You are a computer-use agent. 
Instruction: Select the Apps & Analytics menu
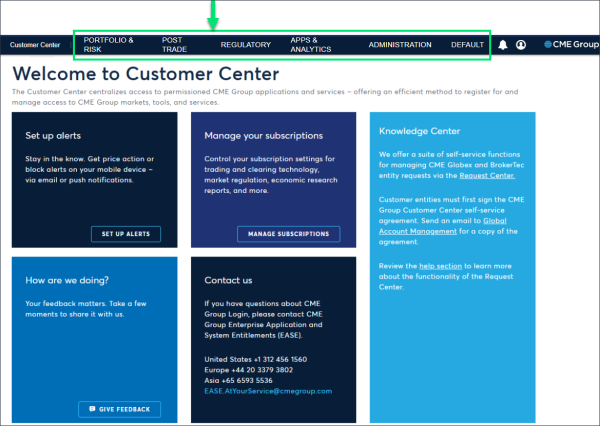point(310,44)
